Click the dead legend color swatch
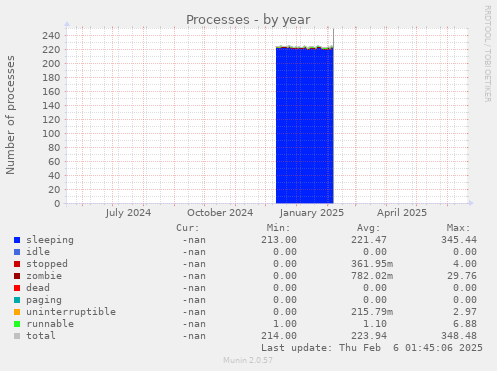The height and width of the screenshot is (371, 497). (x=17, y=288)
